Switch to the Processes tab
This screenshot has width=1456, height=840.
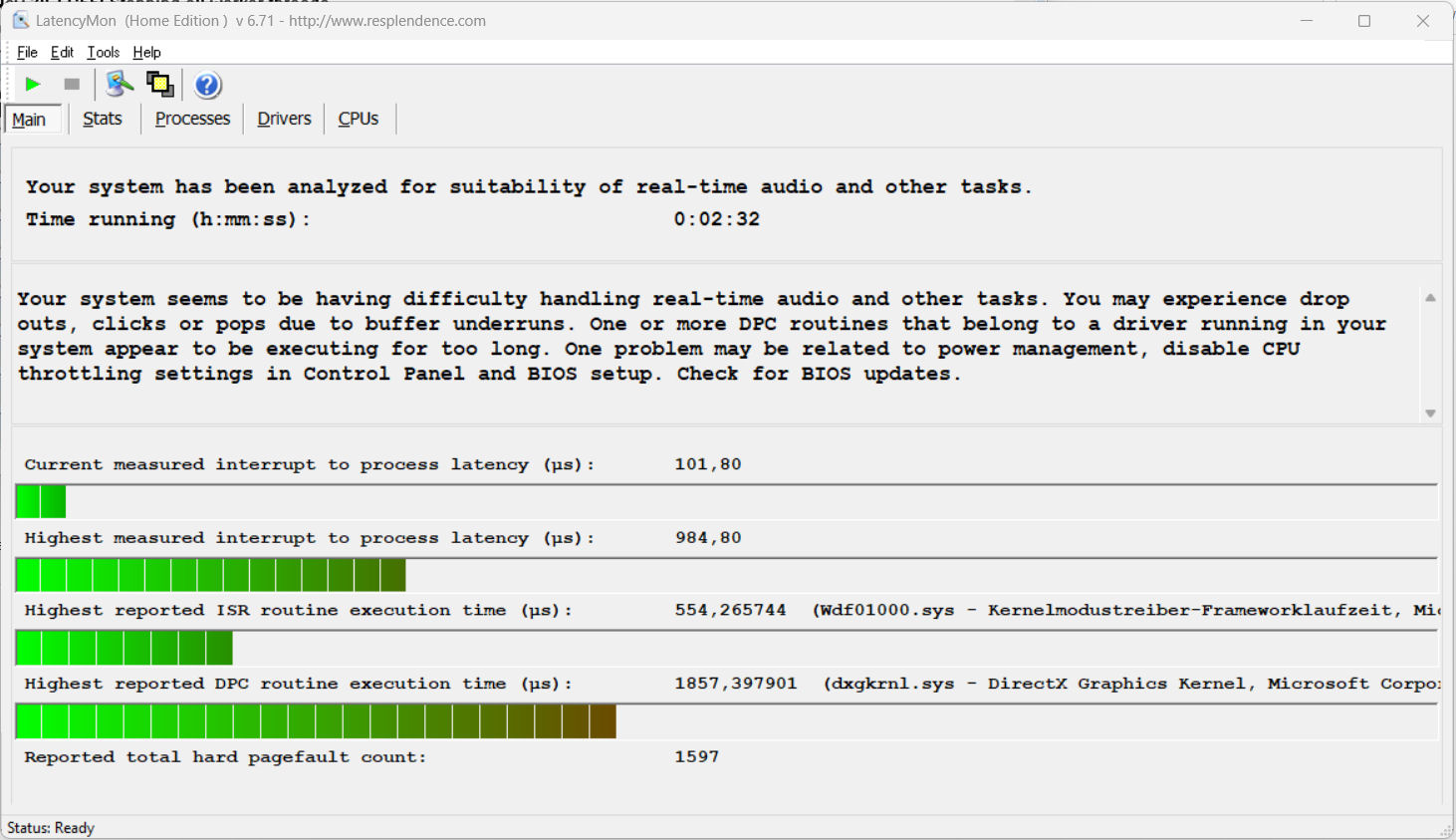[x=192, y=119]
